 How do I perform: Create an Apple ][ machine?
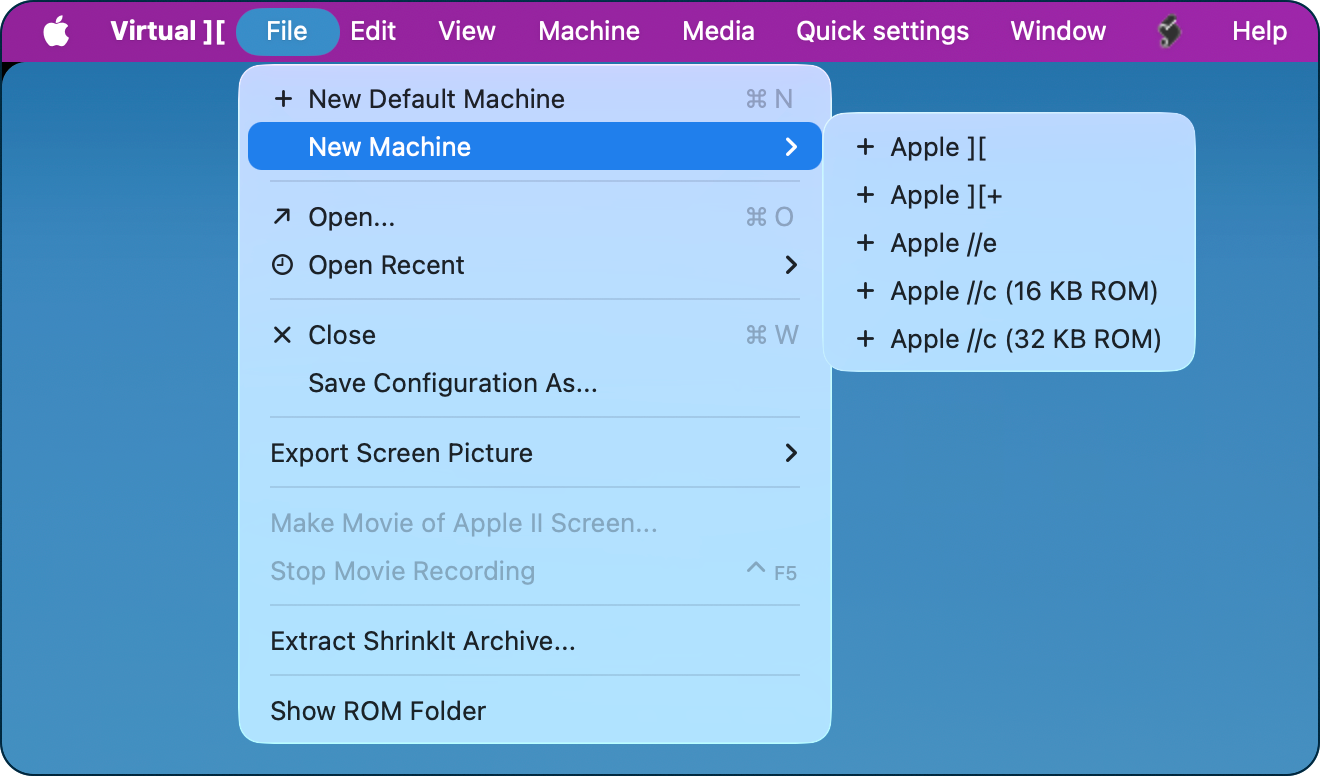point(1009,147)
